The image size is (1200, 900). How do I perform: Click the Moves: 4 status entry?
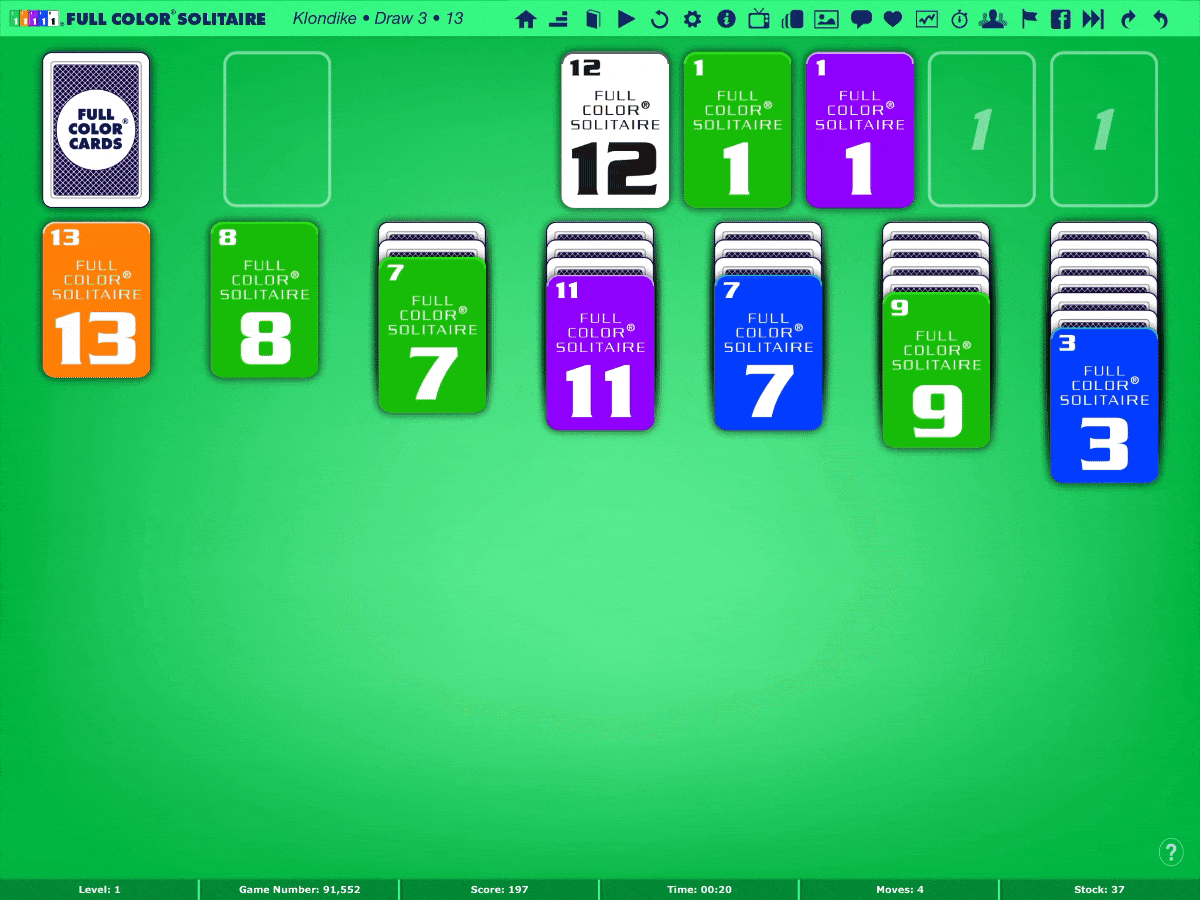click(x=899, y=889)
